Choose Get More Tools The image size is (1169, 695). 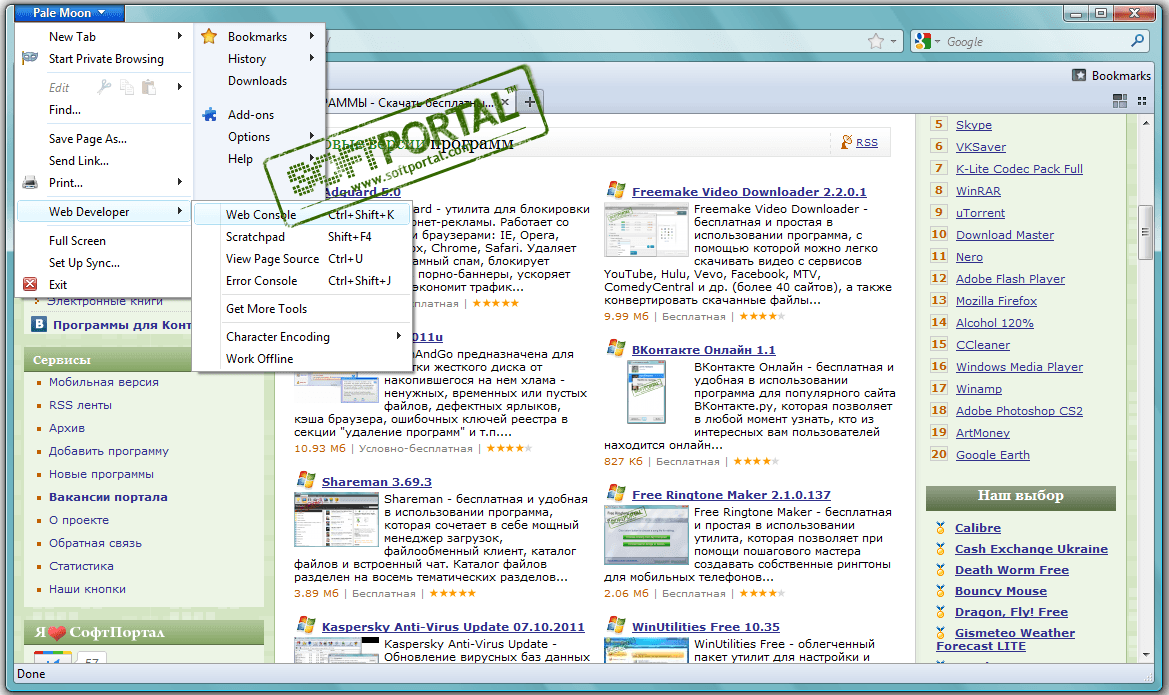coord(302,309)
